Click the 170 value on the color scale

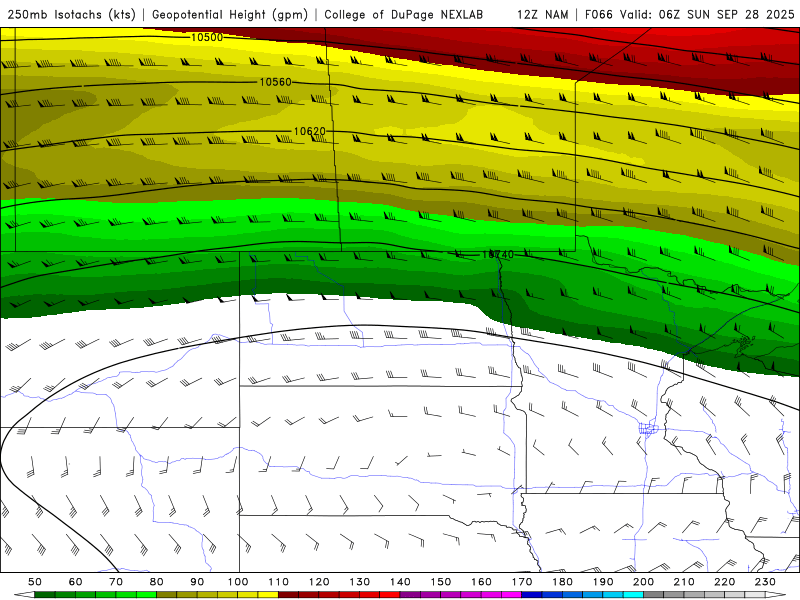tap(522, 582)
